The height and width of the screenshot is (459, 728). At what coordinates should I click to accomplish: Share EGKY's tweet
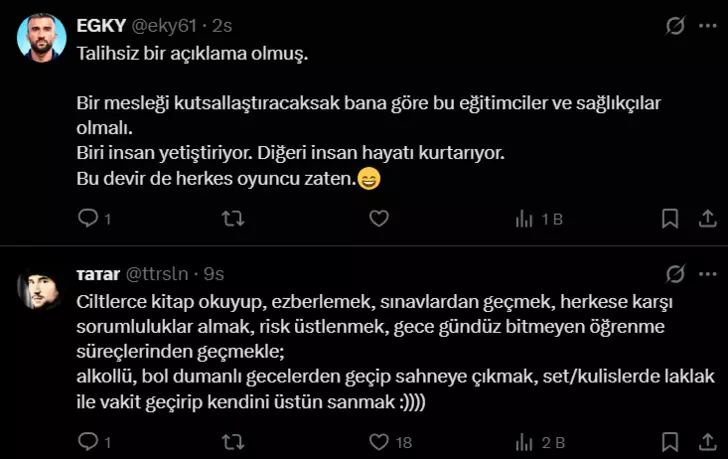point(705,218)
